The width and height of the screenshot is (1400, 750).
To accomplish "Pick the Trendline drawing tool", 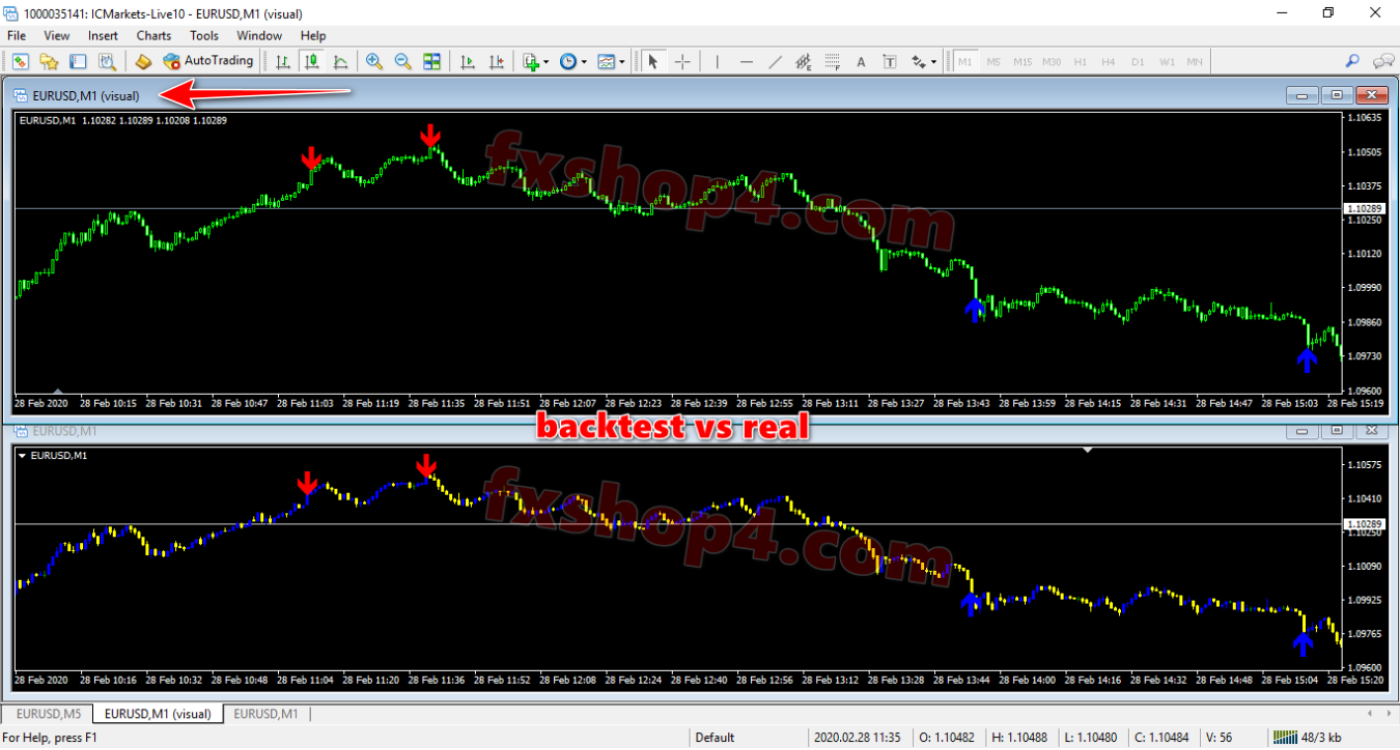I will pyautogui.click(x=775, y=61).
